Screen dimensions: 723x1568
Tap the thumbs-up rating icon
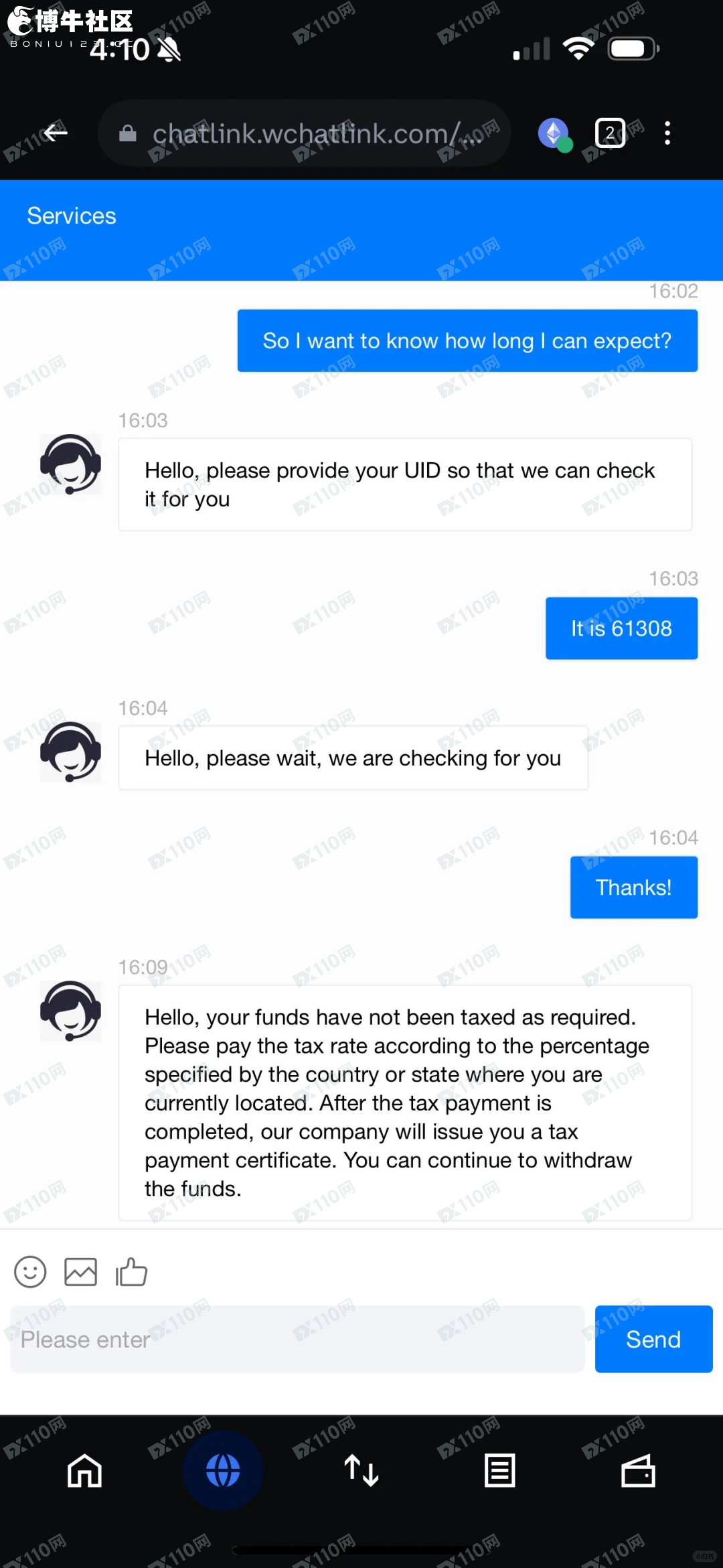click(x=131, y=1271)
